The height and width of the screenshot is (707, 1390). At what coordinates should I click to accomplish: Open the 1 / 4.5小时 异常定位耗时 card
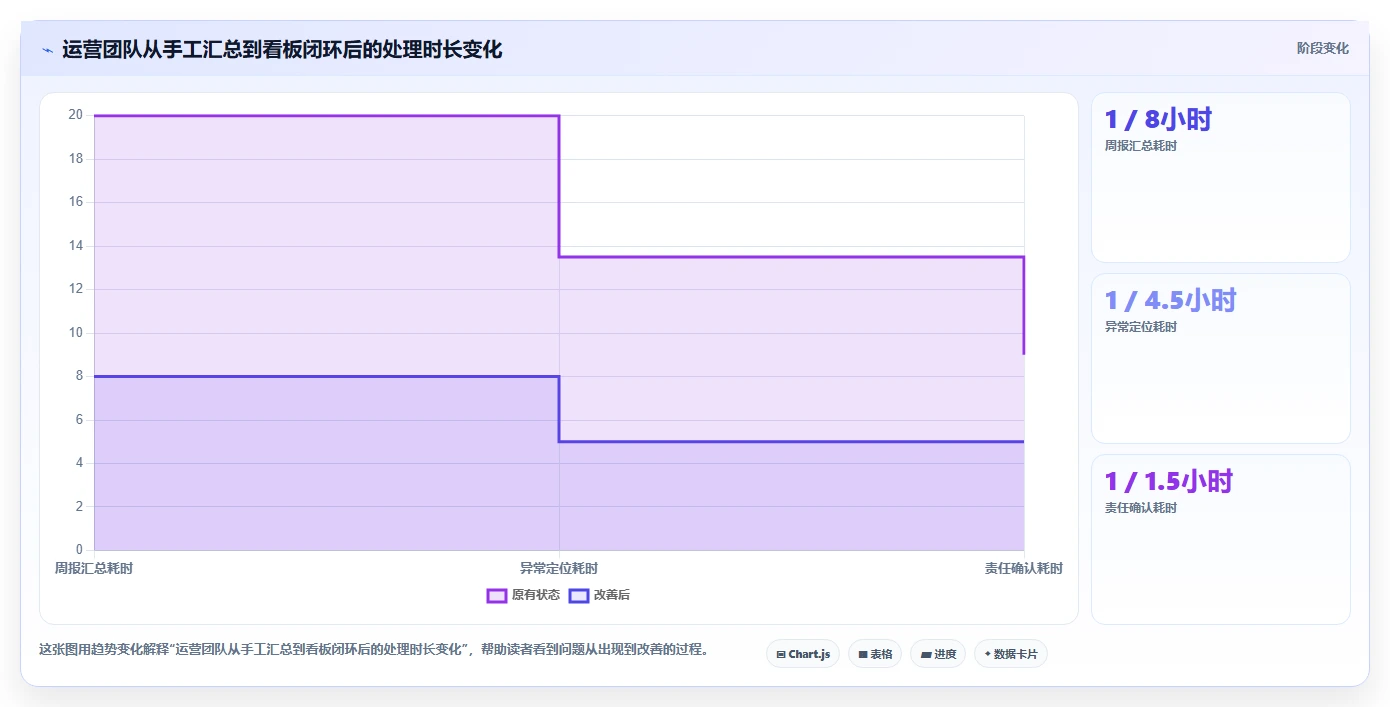[x=1221, y=359]
